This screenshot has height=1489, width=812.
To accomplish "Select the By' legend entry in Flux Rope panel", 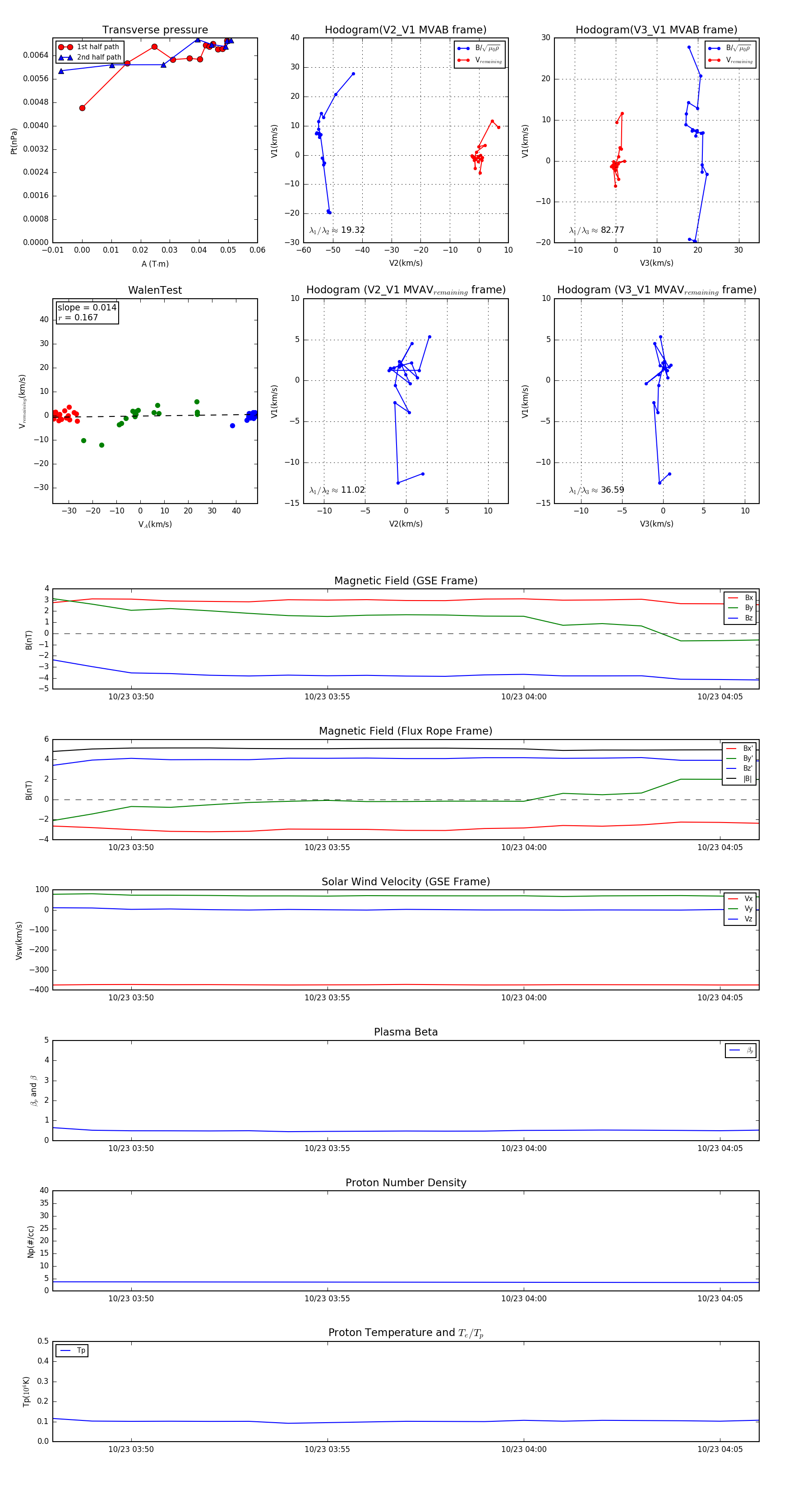I will point(739,758).
